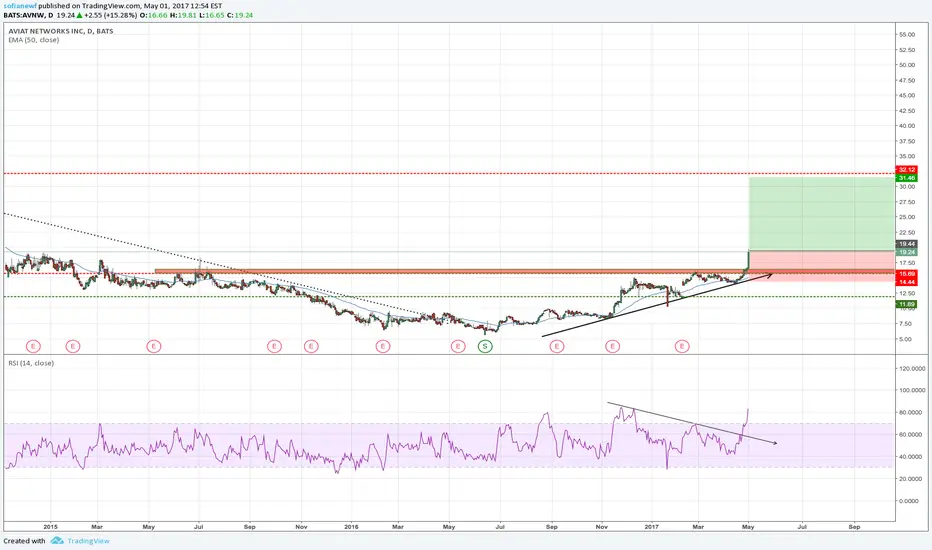
Task: Click the earnings E marker just after May 2016
Action: pos(458,346)
